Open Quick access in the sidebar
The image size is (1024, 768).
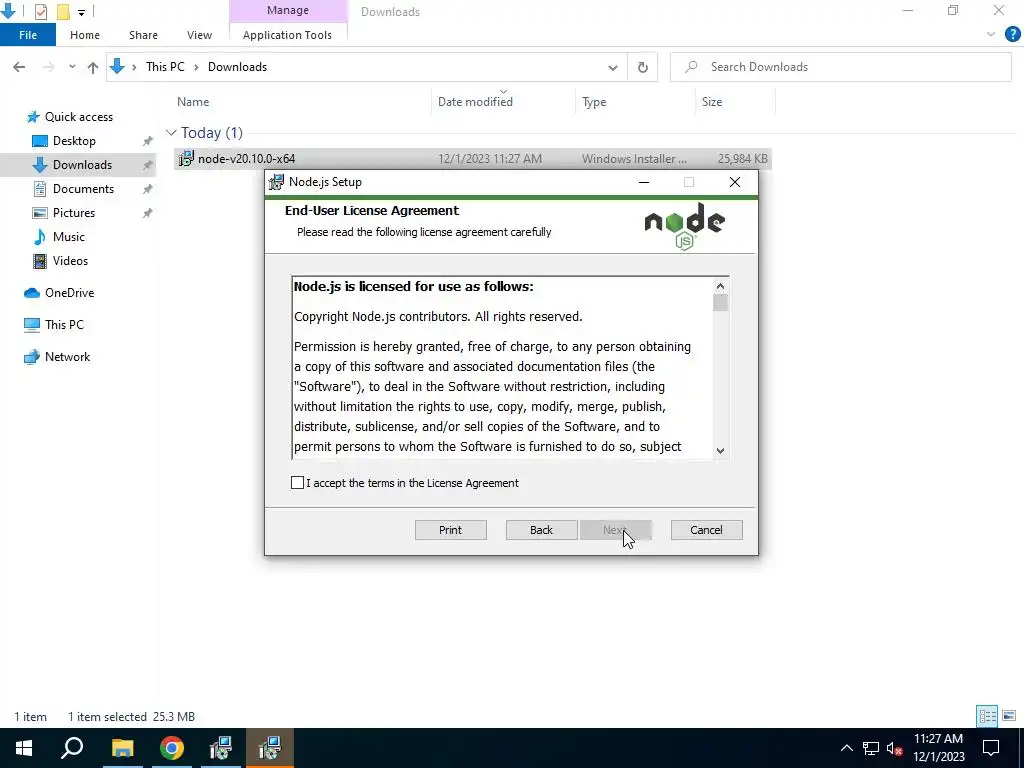point(78,117)
